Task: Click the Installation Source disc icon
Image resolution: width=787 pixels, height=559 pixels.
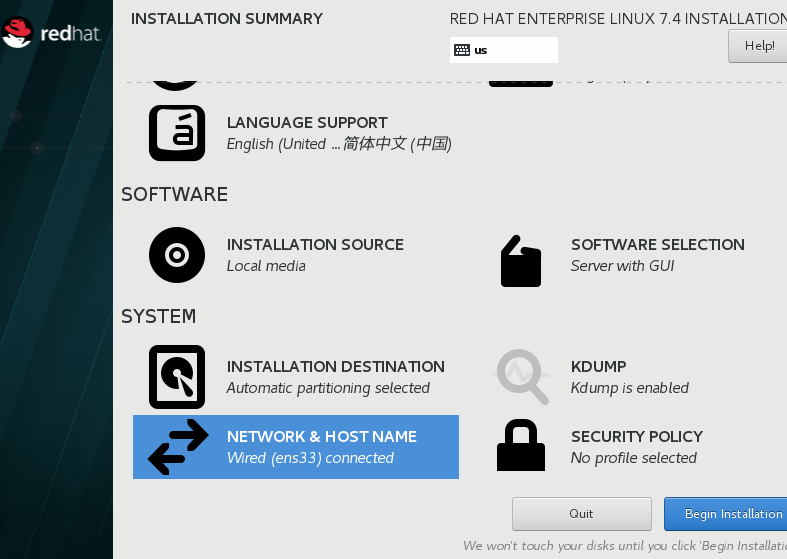Action: coord(177,255)
